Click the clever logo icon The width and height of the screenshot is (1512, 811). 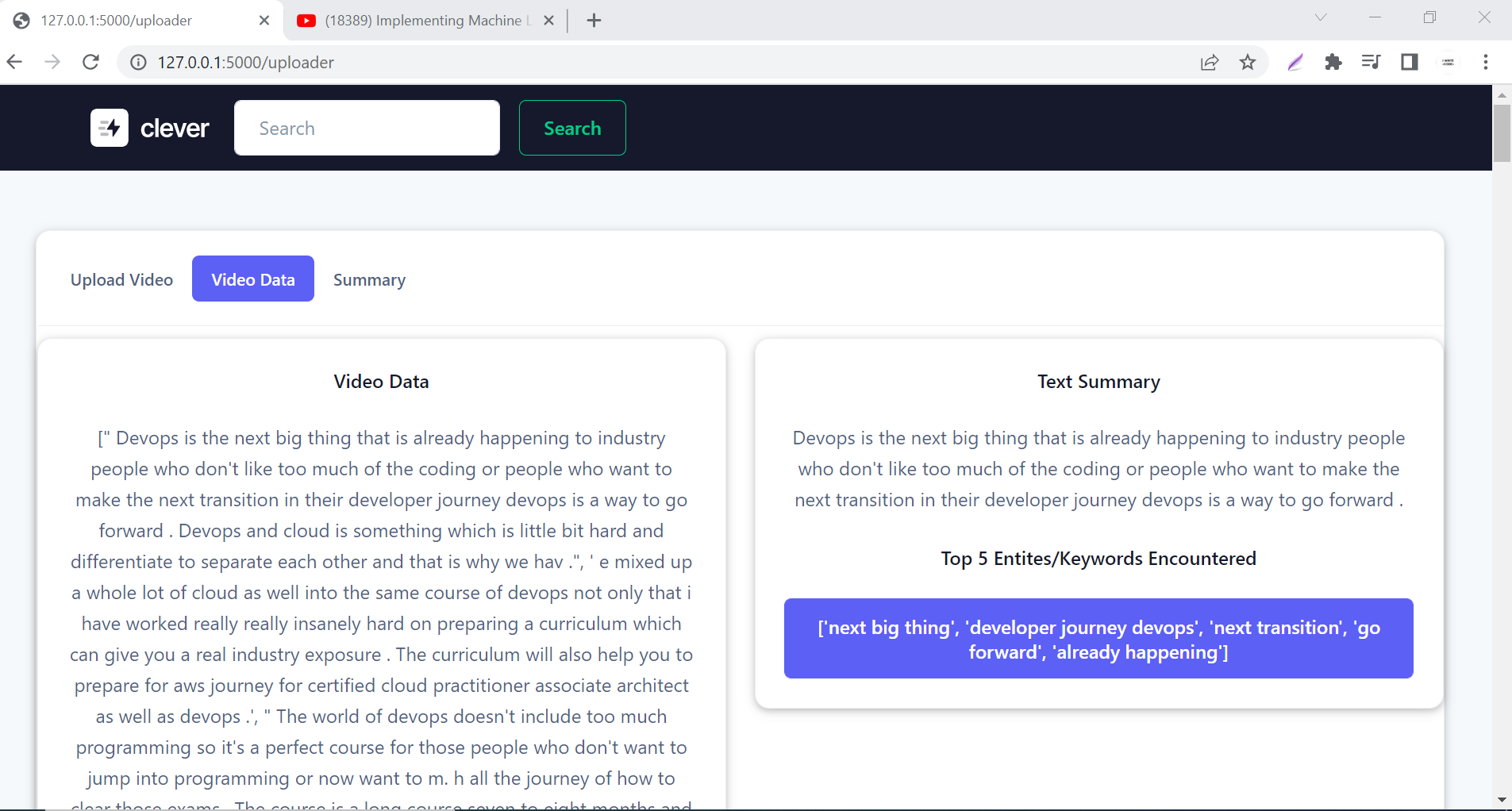(110, 128)
